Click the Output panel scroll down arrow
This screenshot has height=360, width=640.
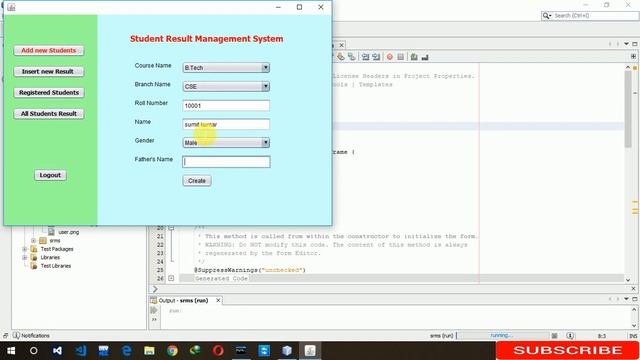[633, 325]
